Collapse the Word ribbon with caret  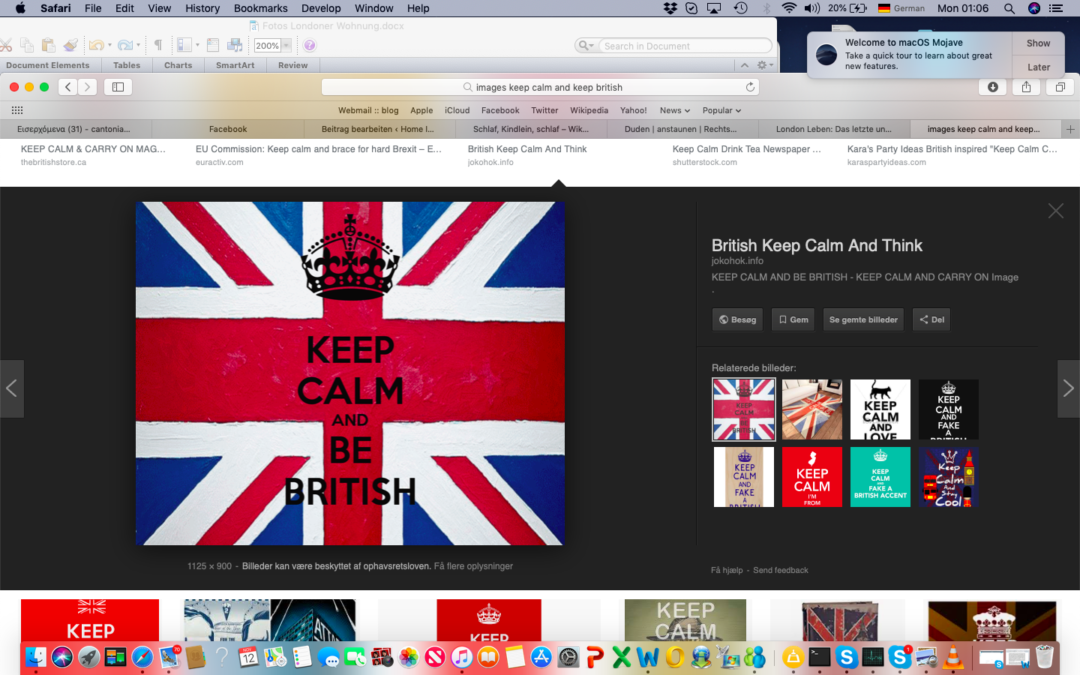[x=745, y=65]
